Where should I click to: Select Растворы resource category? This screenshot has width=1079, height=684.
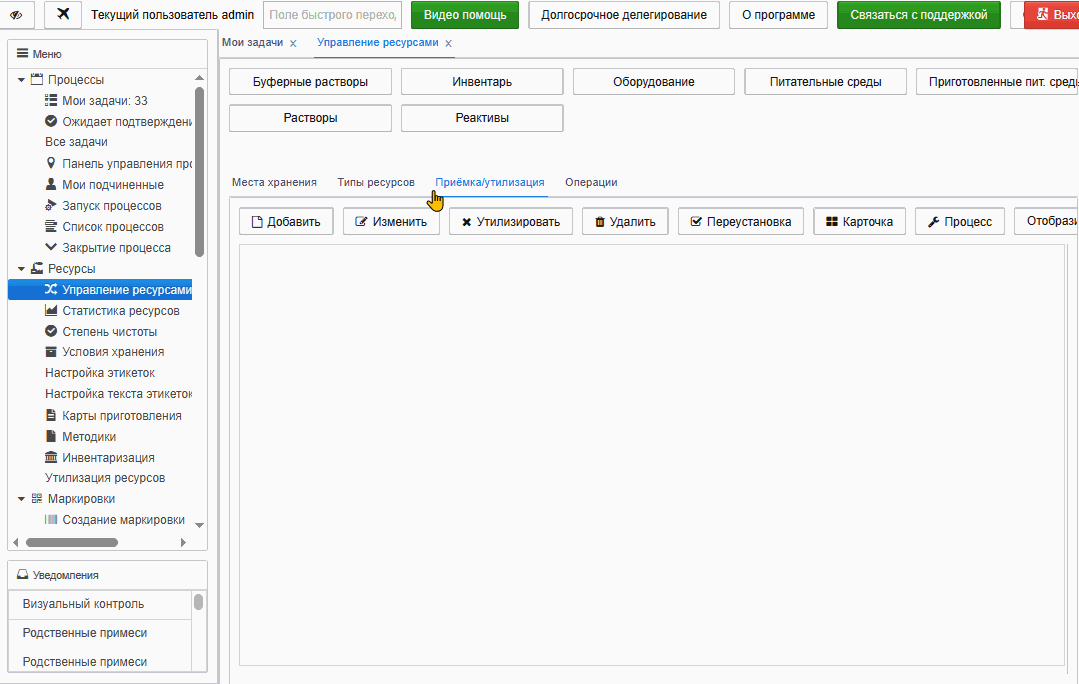point(310,118)
